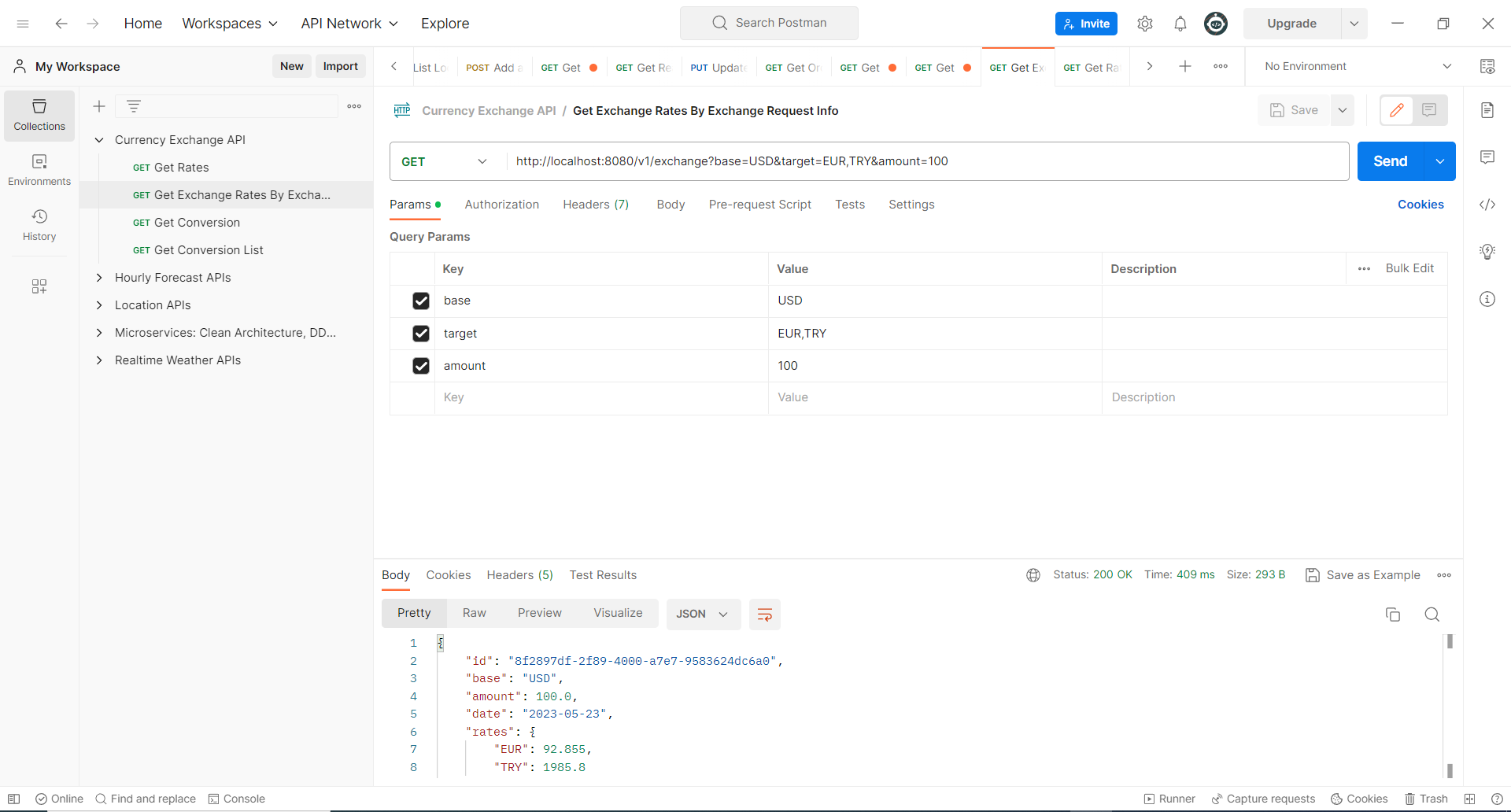Click the network globe icon

[x=1033, y=575]
